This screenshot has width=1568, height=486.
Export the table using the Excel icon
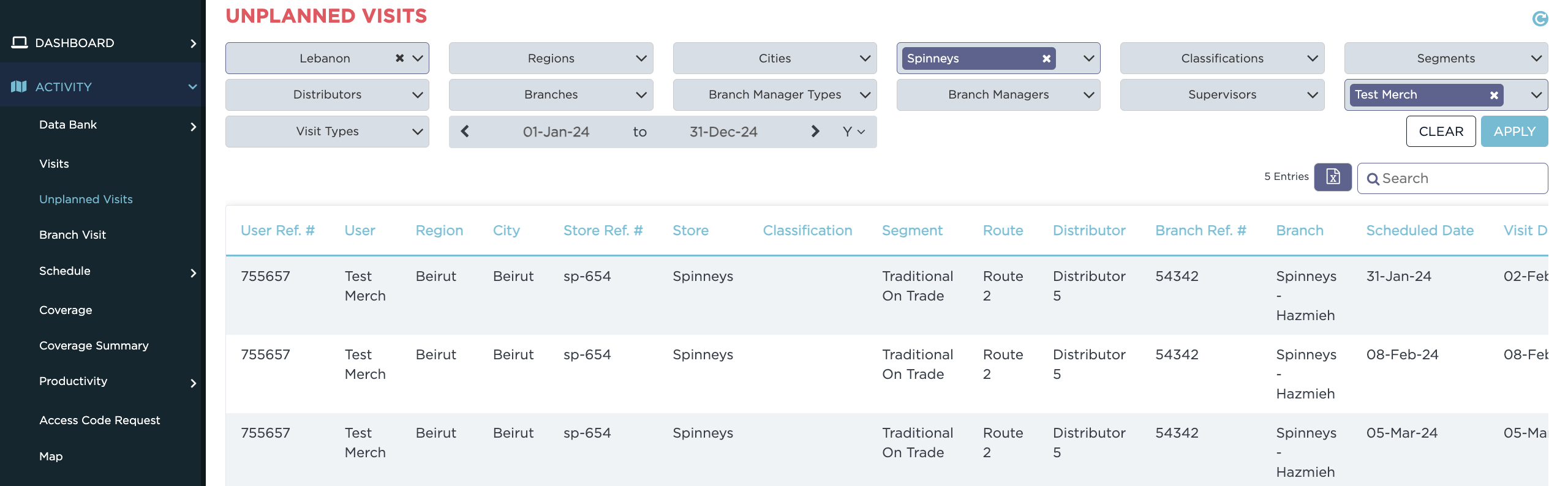[1332, 178]
